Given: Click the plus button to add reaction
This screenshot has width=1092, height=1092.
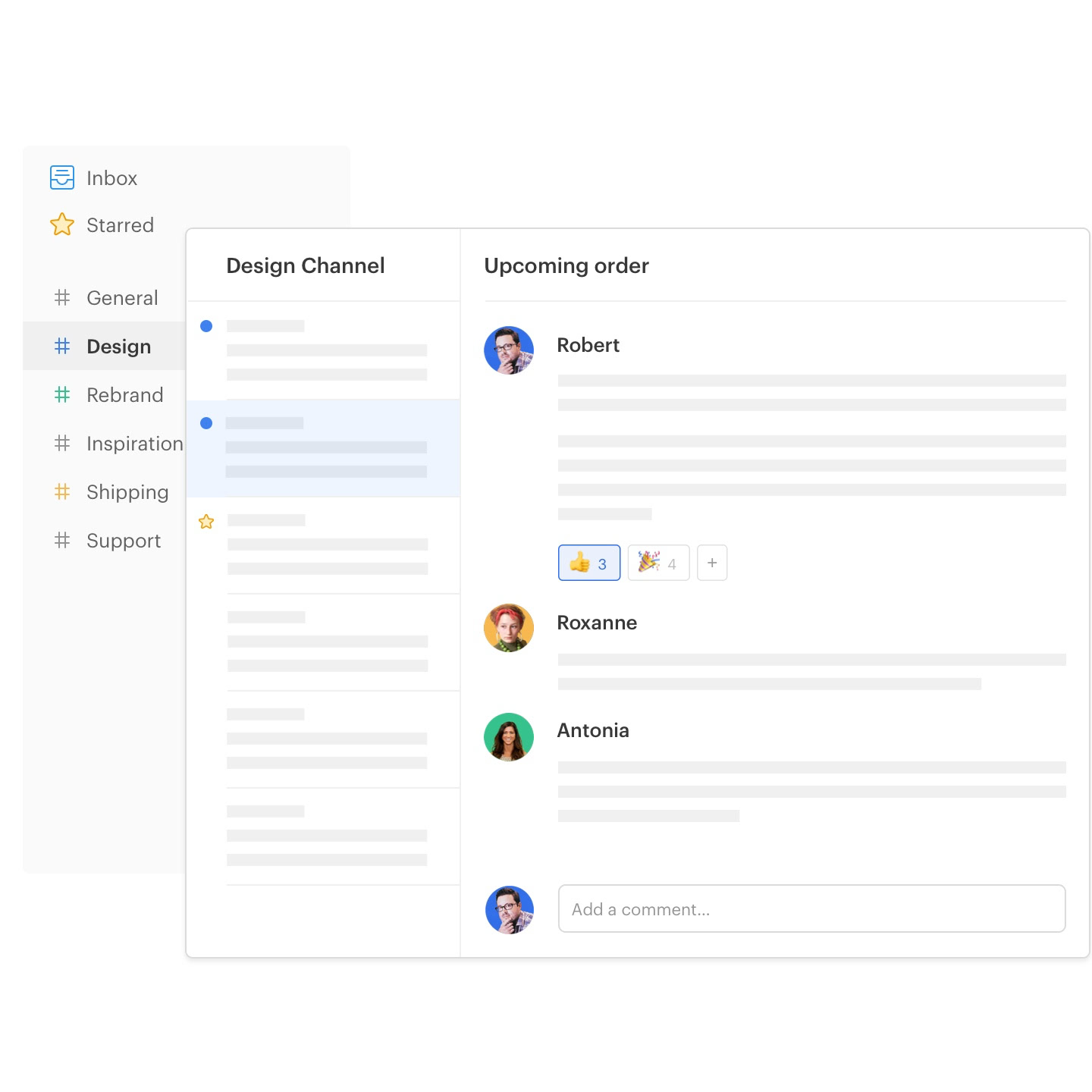Looking at the screenshot, I should [x=712, y=563].
